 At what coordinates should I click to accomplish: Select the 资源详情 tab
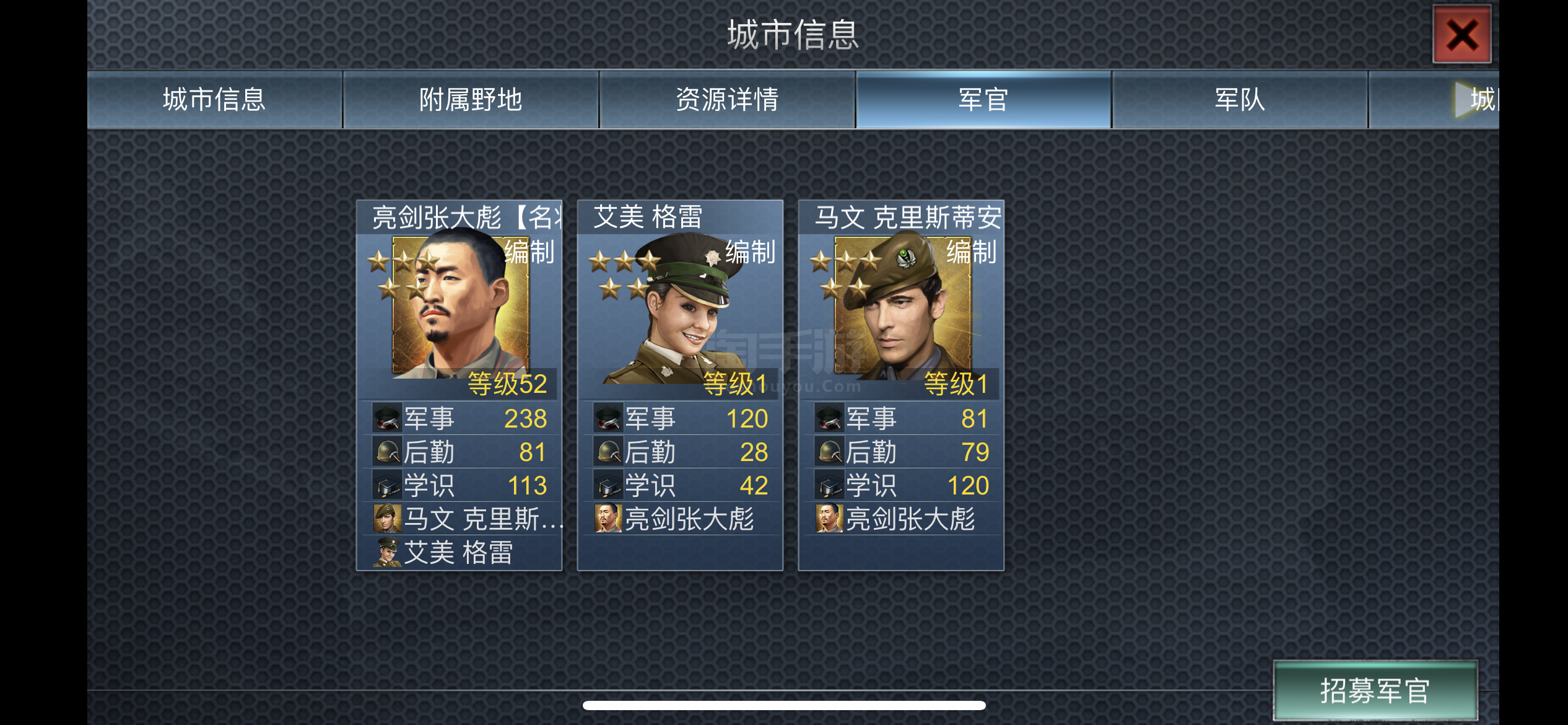tap(727, 99)
